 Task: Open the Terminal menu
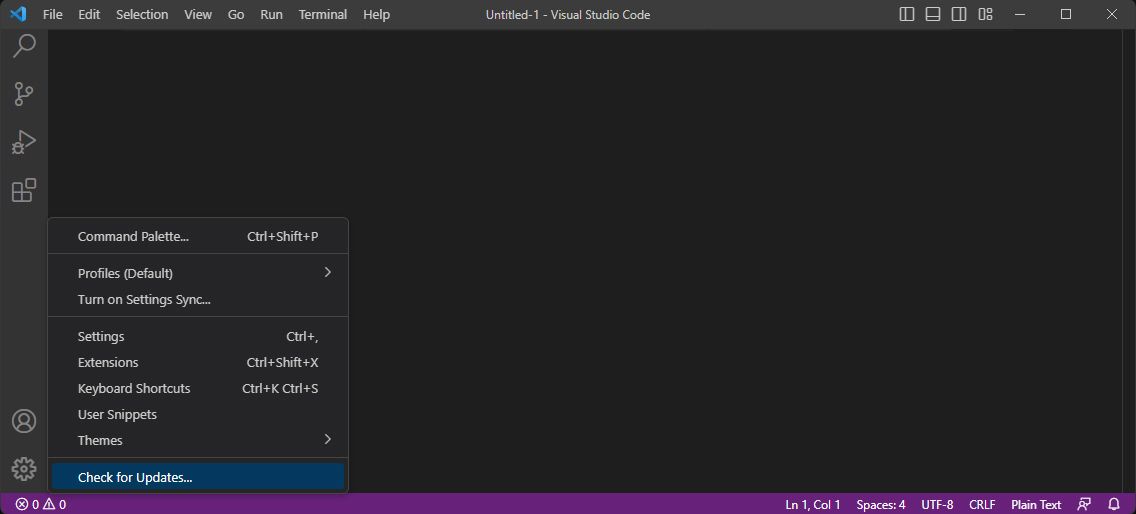(x=323, y=14)
